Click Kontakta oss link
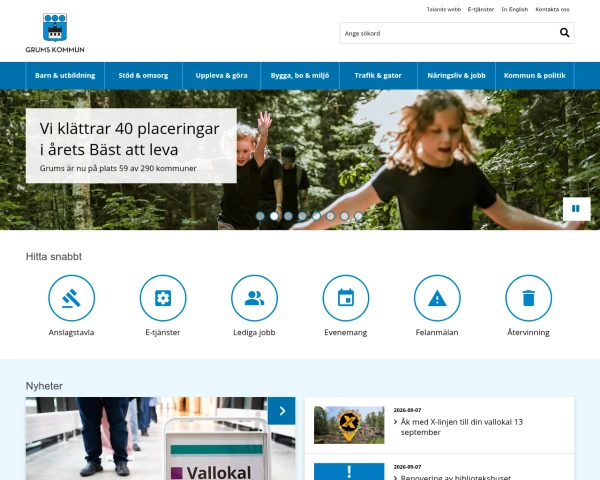Viewport: 600px width, 480px height. 553,9
